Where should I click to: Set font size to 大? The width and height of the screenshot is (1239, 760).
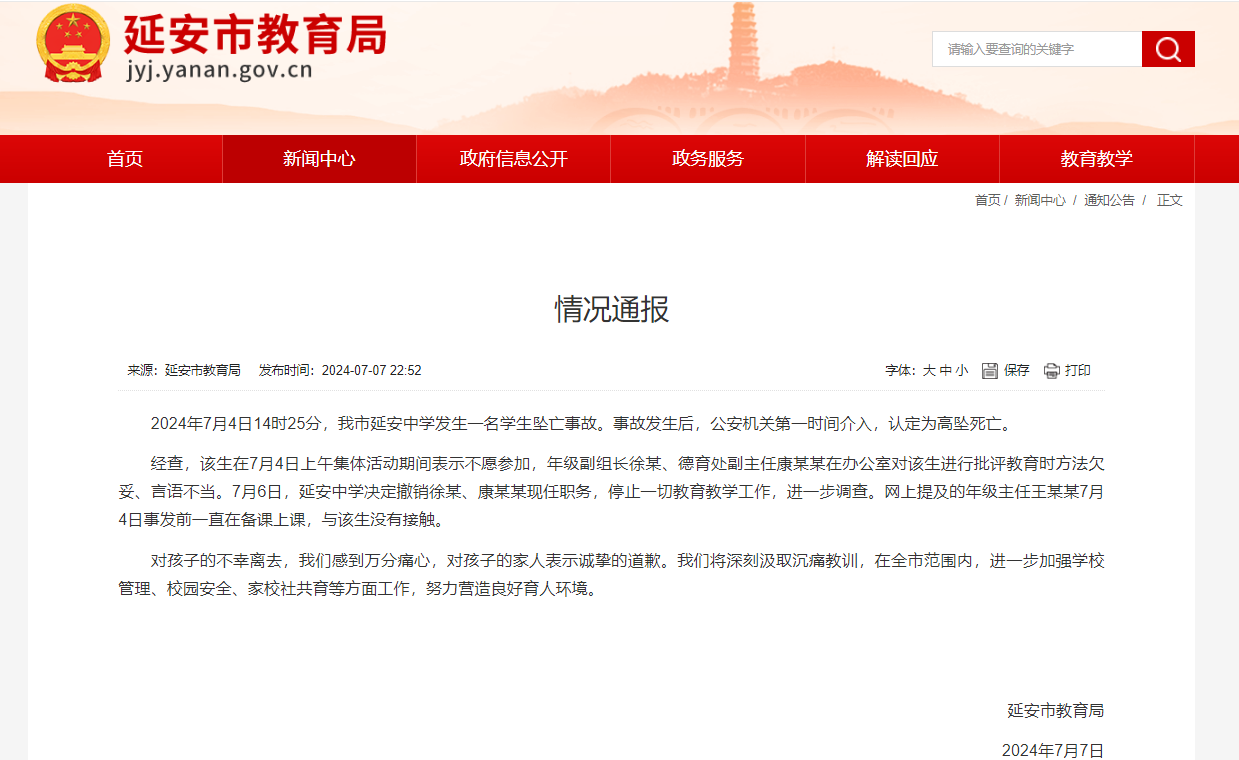929,370
